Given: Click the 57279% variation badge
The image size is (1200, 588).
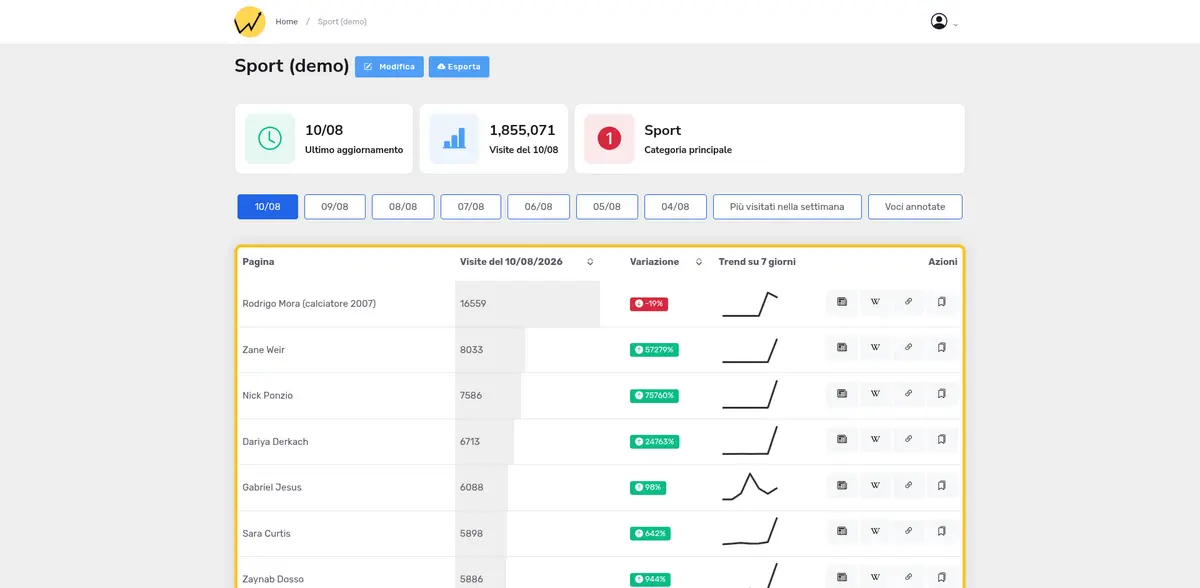Looking at the screenshot, I should (654, 349).
